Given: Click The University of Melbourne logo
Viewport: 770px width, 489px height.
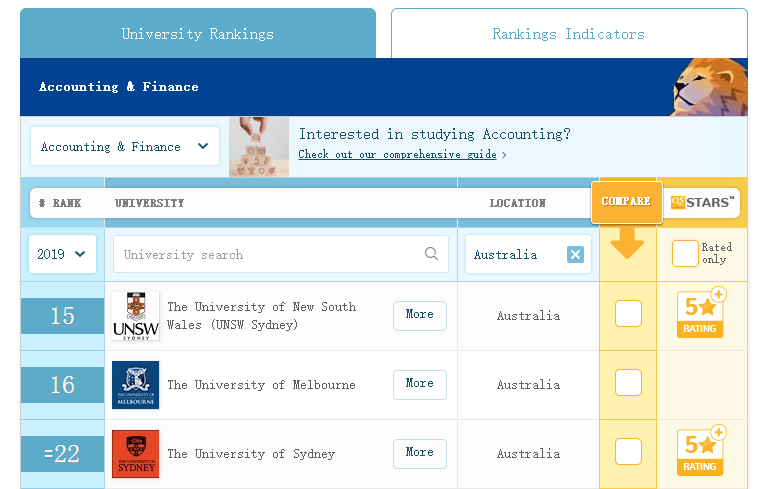Looking at the screenshot, I should point(136,385).
